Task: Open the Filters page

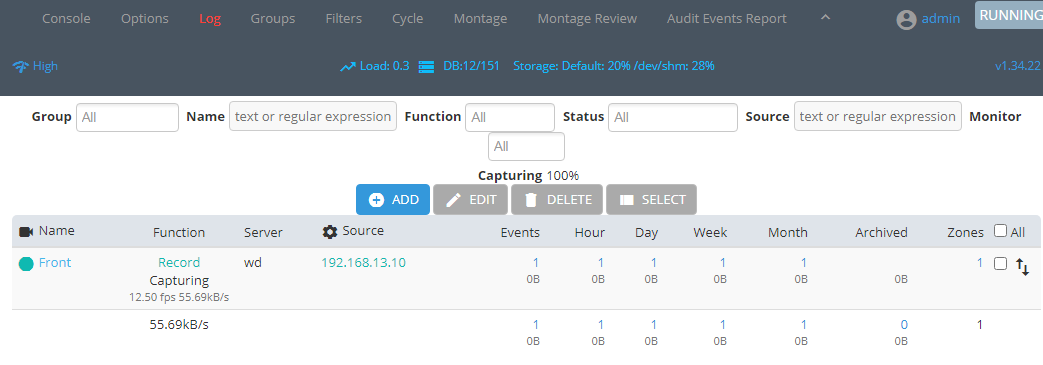Action: click(x=344, y=19)
